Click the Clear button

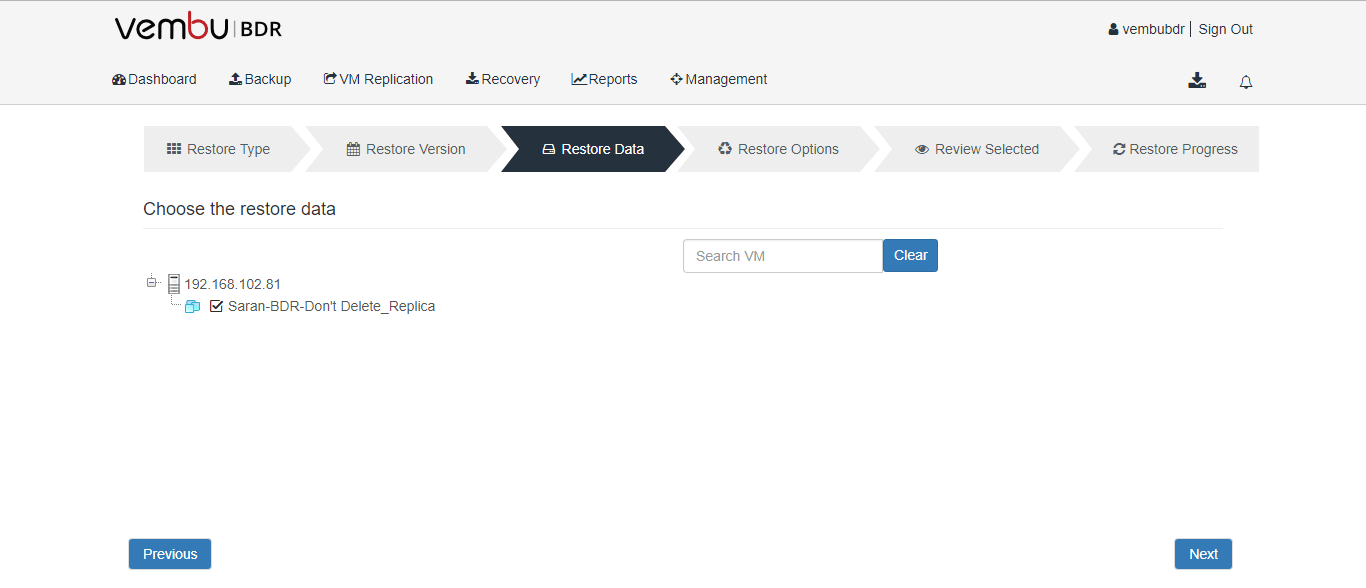(910, 255)
